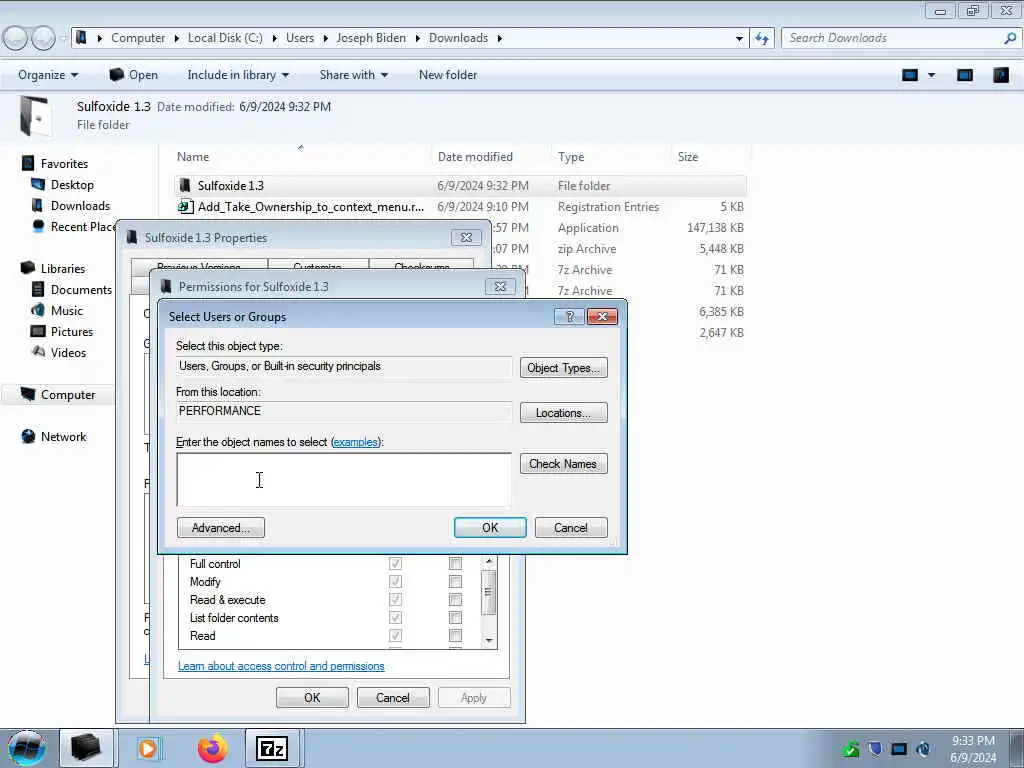Image resolution: width=1024 pixels, height=768 pixels.
Task: Expand breadcrumb arrow after Users
Action: coord(325,39)
